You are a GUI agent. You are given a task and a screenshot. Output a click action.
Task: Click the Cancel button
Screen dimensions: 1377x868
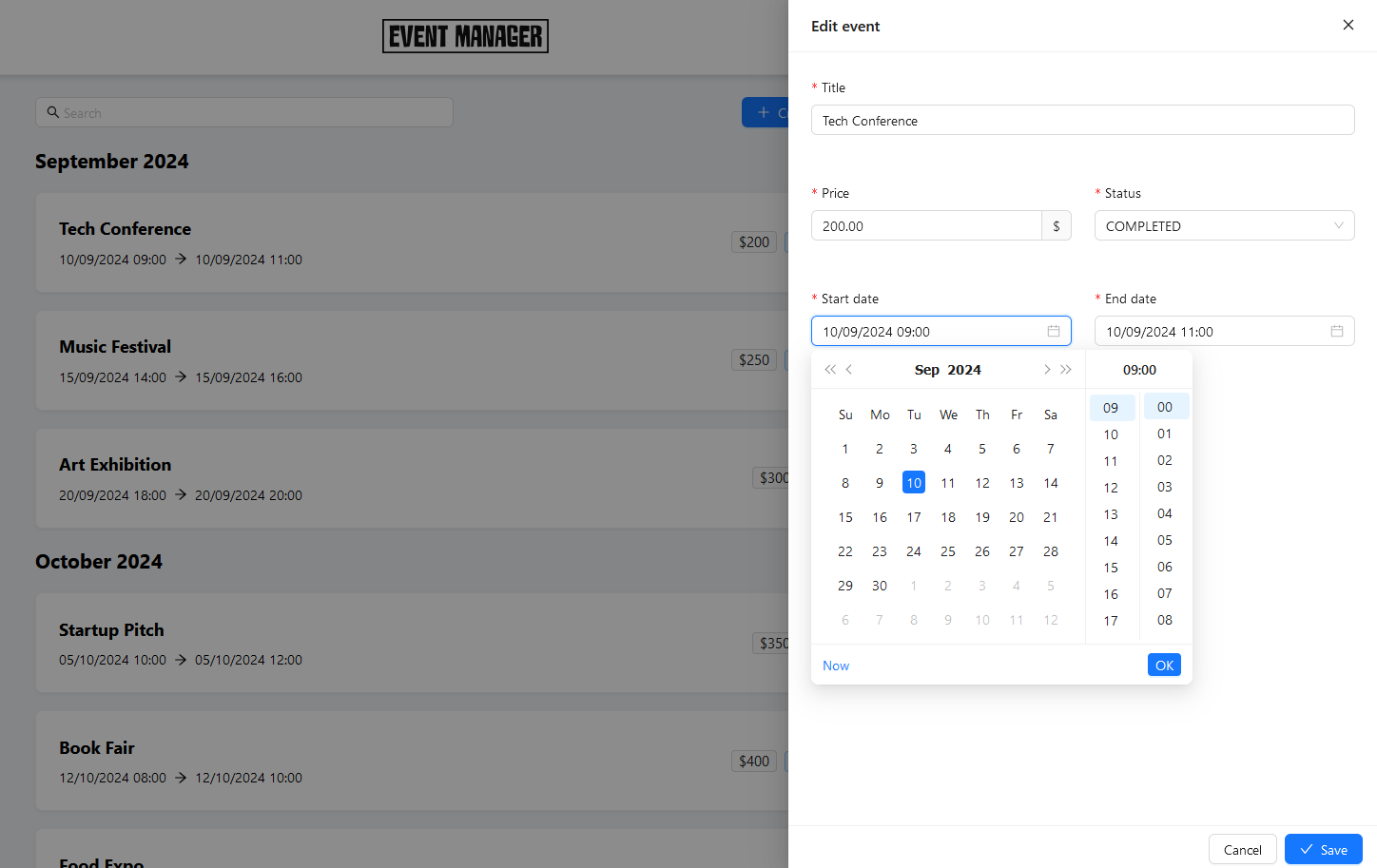(x=1243, y=850)
